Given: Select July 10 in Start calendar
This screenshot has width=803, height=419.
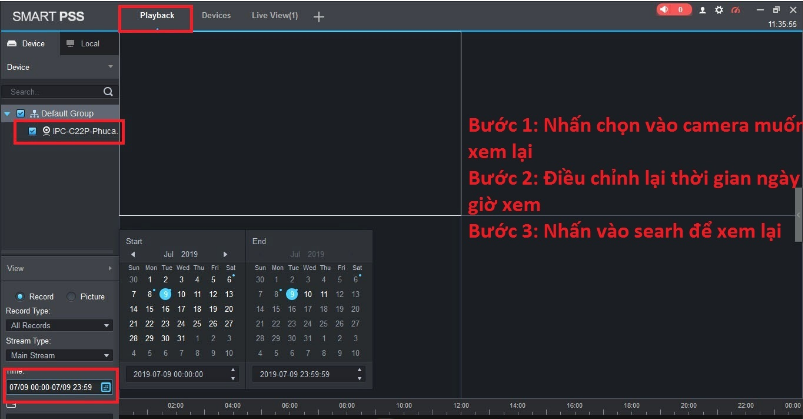Looking at the screenshot, I should (182, 294).
